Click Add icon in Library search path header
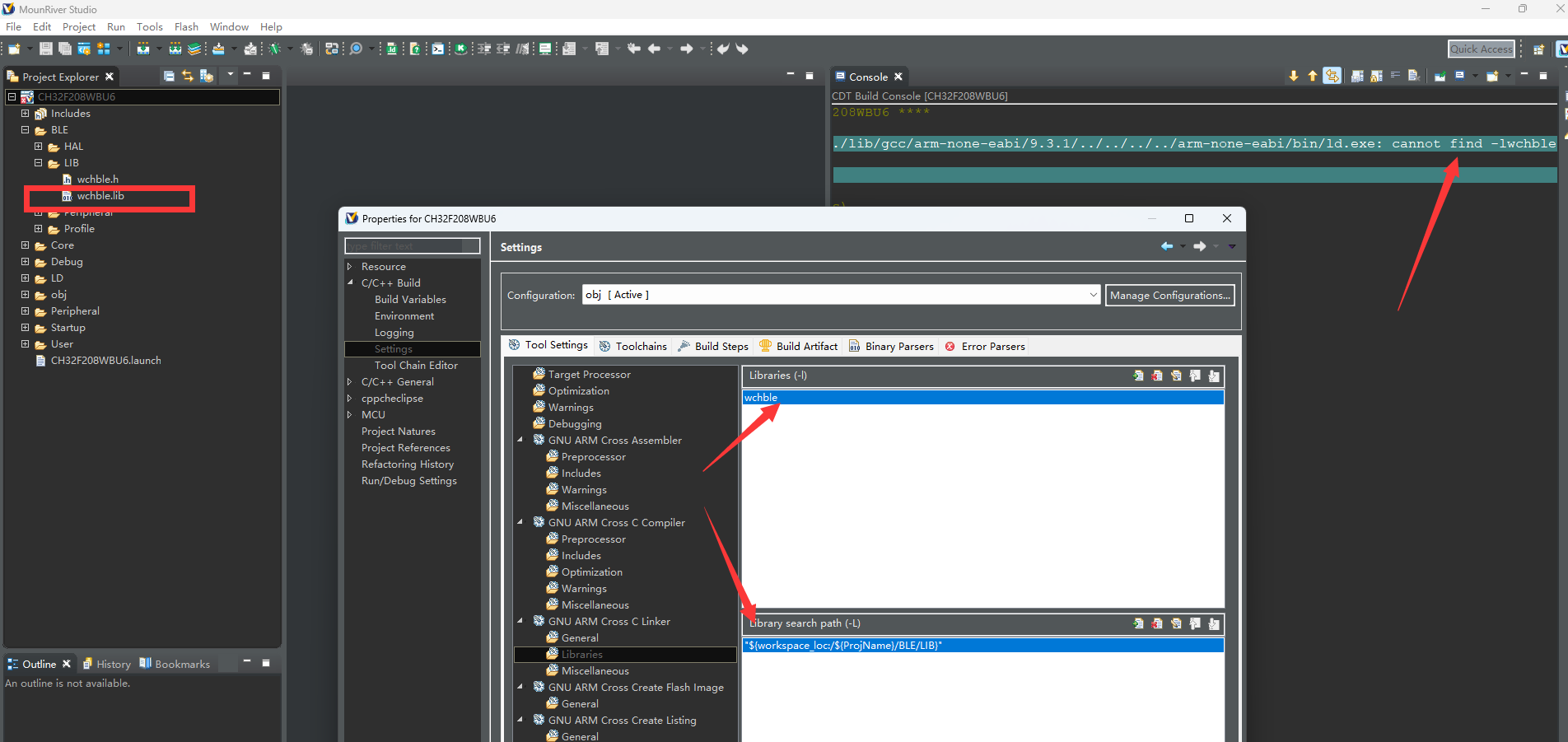The image size is (1568, 742). pyautogui.click(x=1138, y=623)
